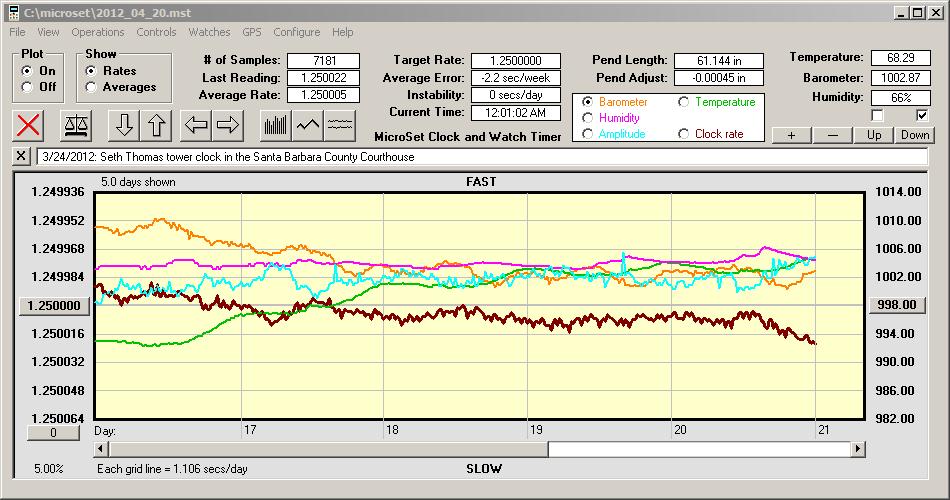The height and width of the screenshot is (500, 950).
Task: Untick the checked box under Humidity
Action: point(922,115)
